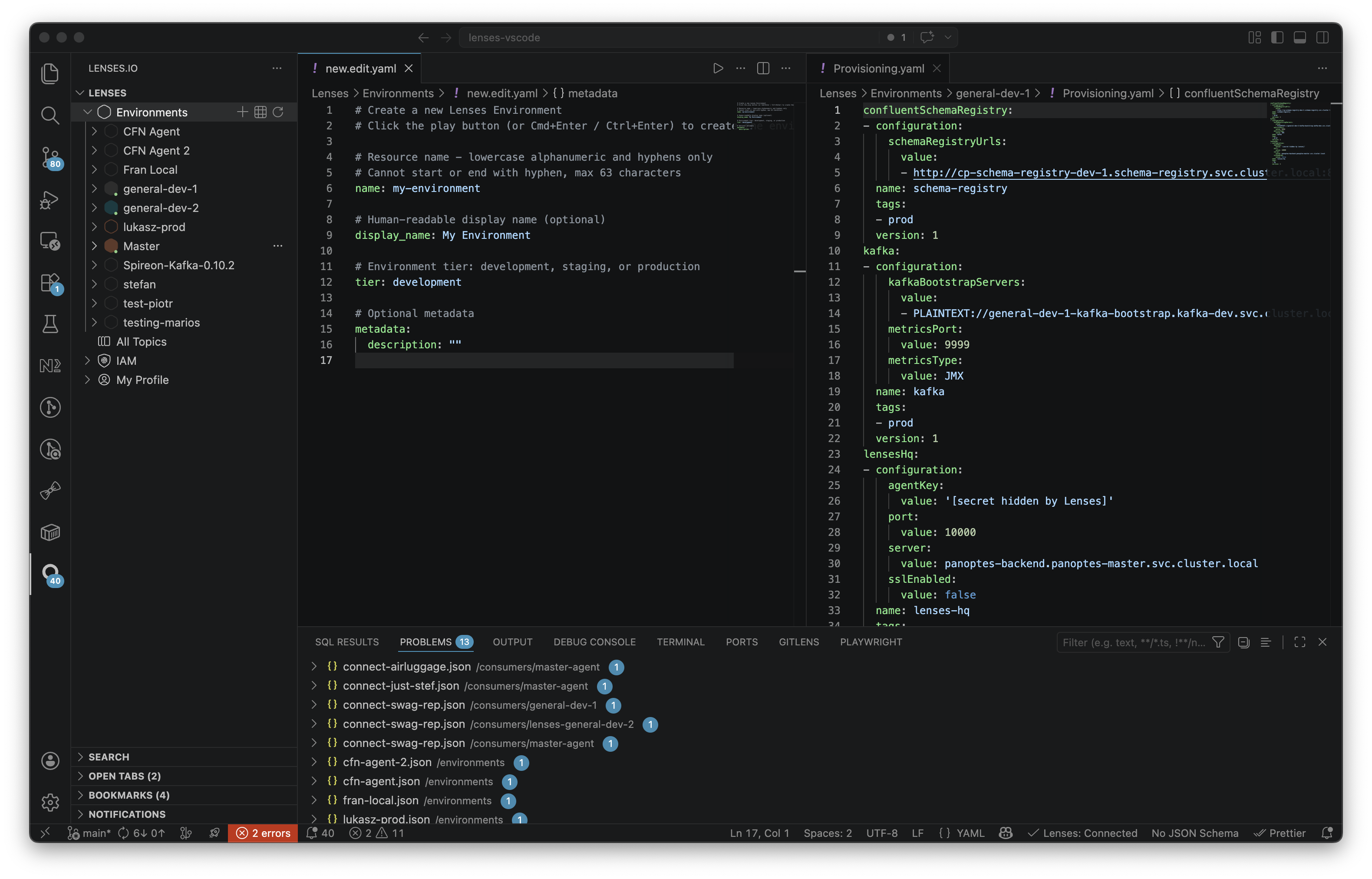Open the Manage gear icon
1372x879 pixels.
click(x=50, y=803)
